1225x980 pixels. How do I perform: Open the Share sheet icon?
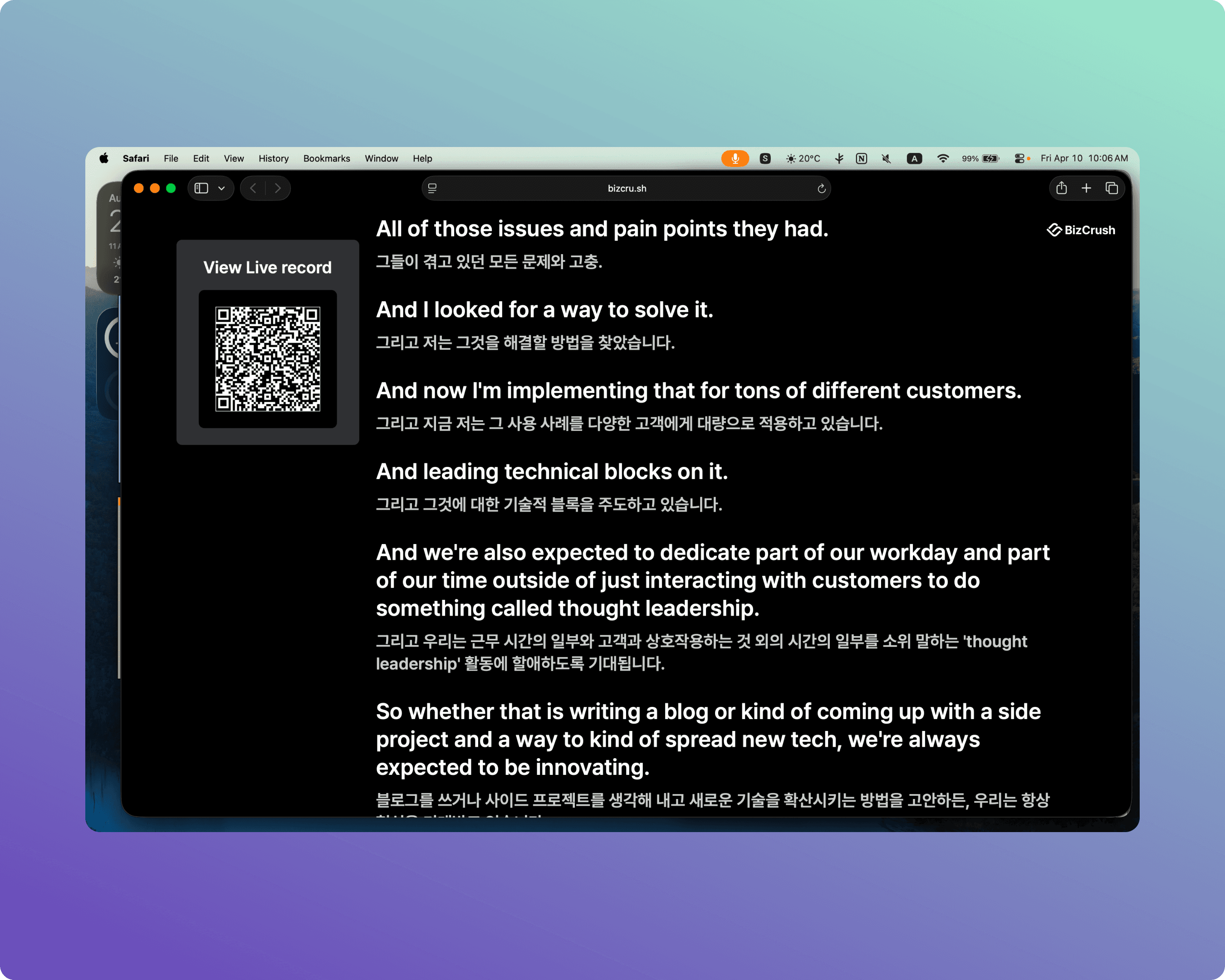tap(1061, 188)
